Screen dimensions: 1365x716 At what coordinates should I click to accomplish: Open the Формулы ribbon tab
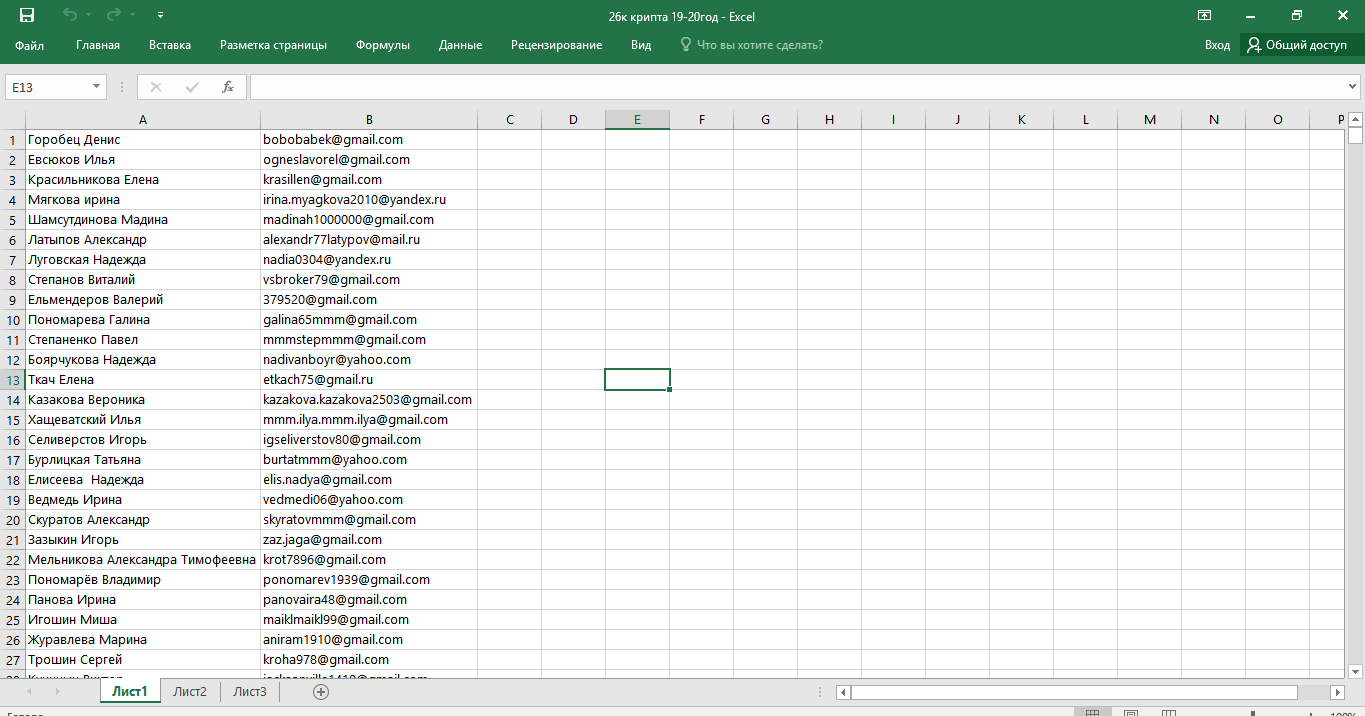coord(383,45)
